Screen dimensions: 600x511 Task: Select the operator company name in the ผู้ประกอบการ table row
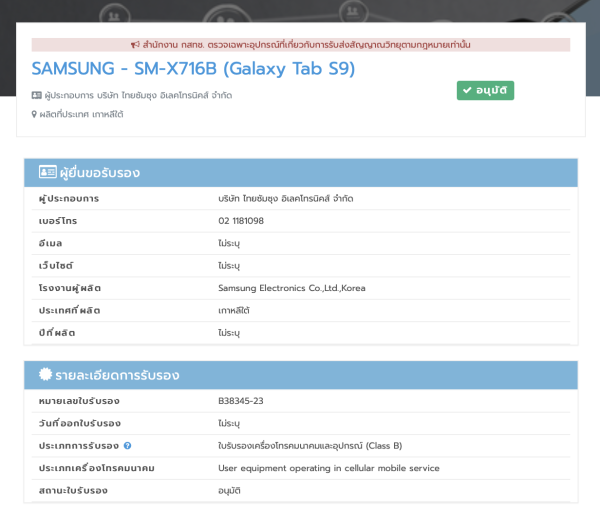285,199
